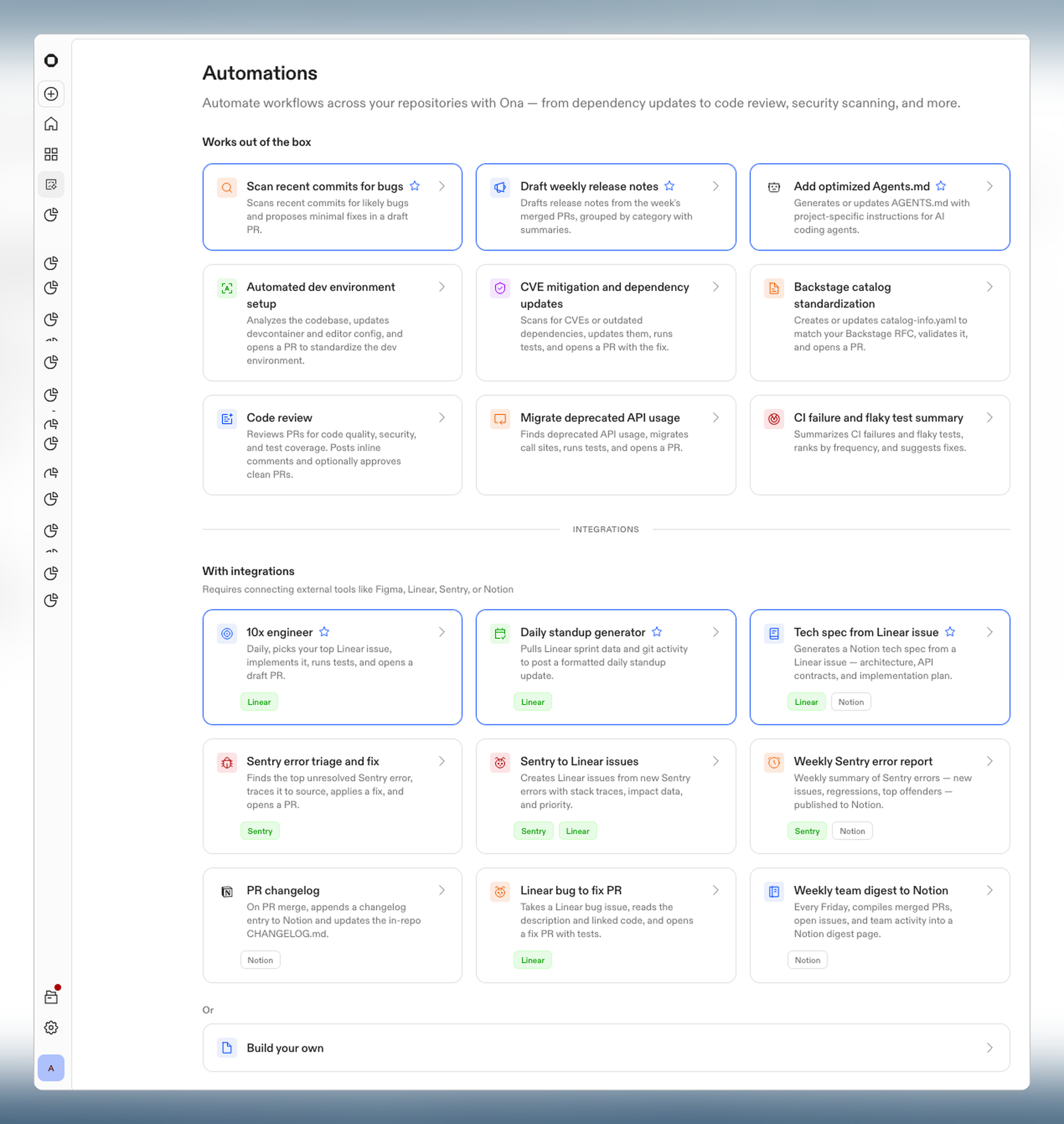Select the Home icon in the sidebar
This screenshot has width=1064, height=1124.
click(51, 124)
